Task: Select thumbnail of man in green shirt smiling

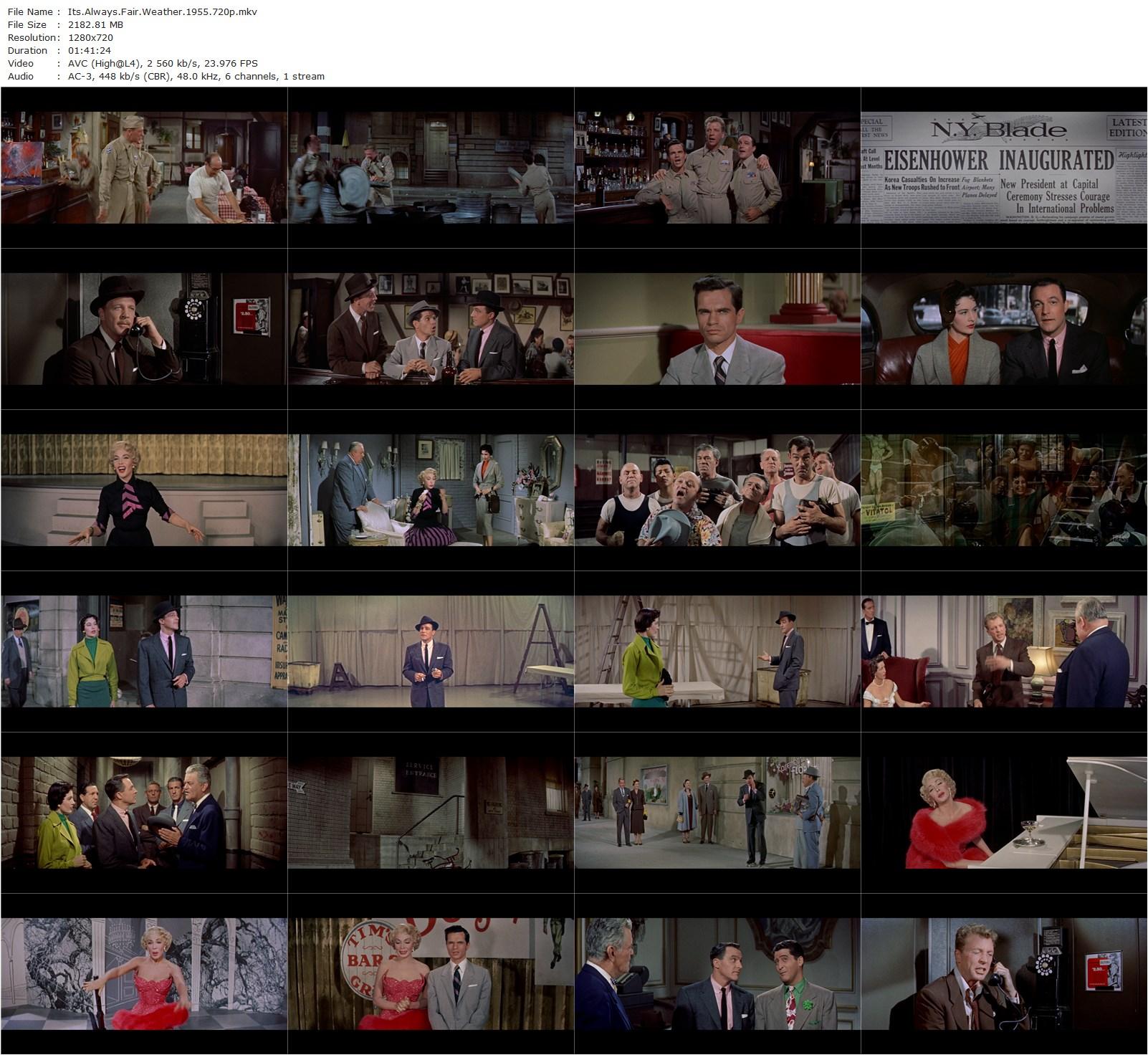Action: pyautogui.click(x=717, y=974)
